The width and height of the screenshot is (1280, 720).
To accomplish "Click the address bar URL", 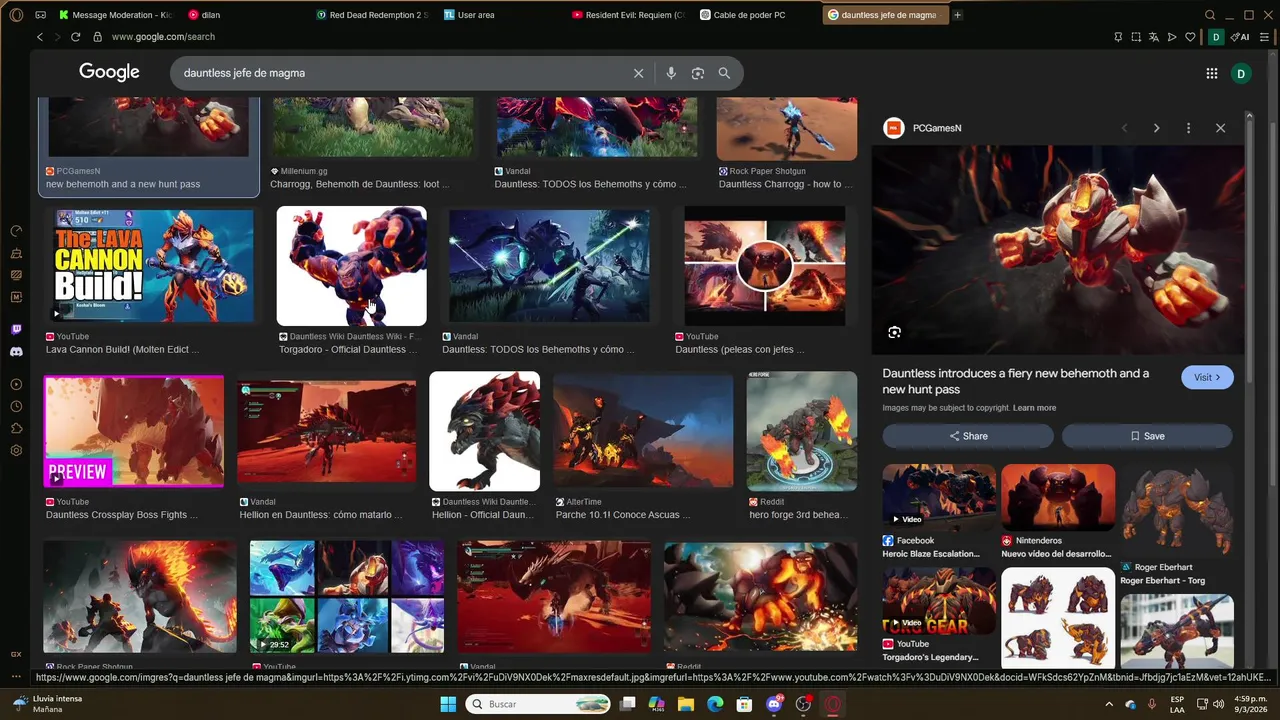I will (163, 37).
